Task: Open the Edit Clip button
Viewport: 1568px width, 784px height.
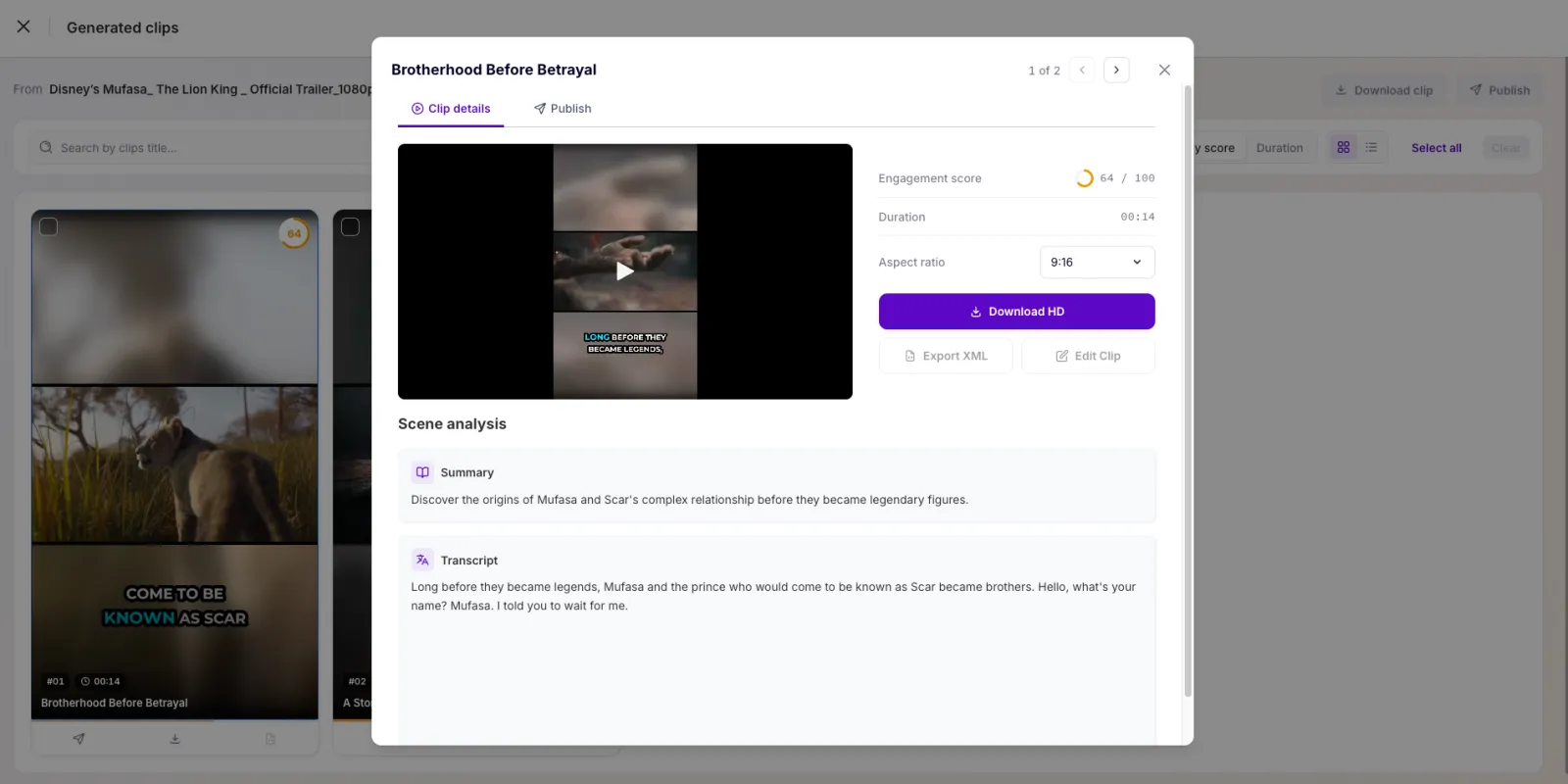Action: pyautogui.click(x=1088, y=356)
